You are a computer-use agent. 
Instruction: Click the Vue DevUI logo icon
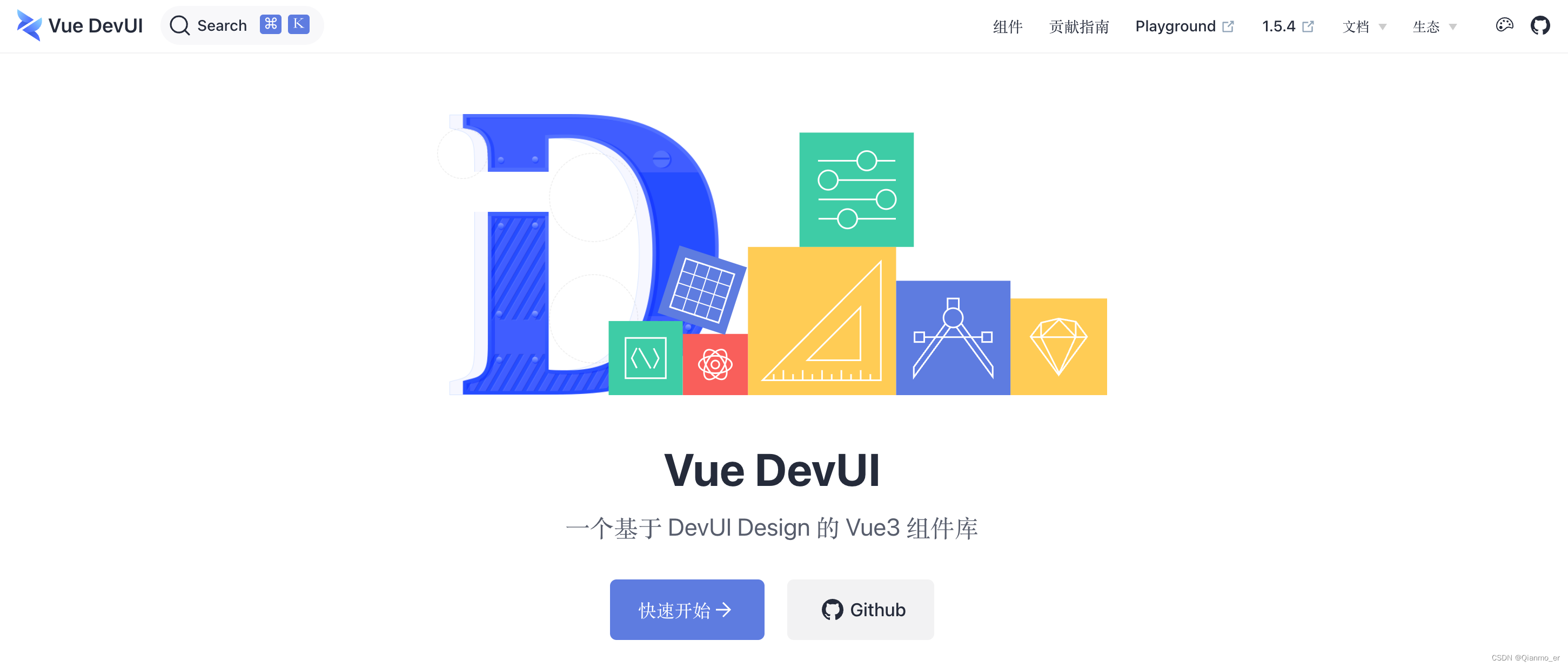point(28,26)
